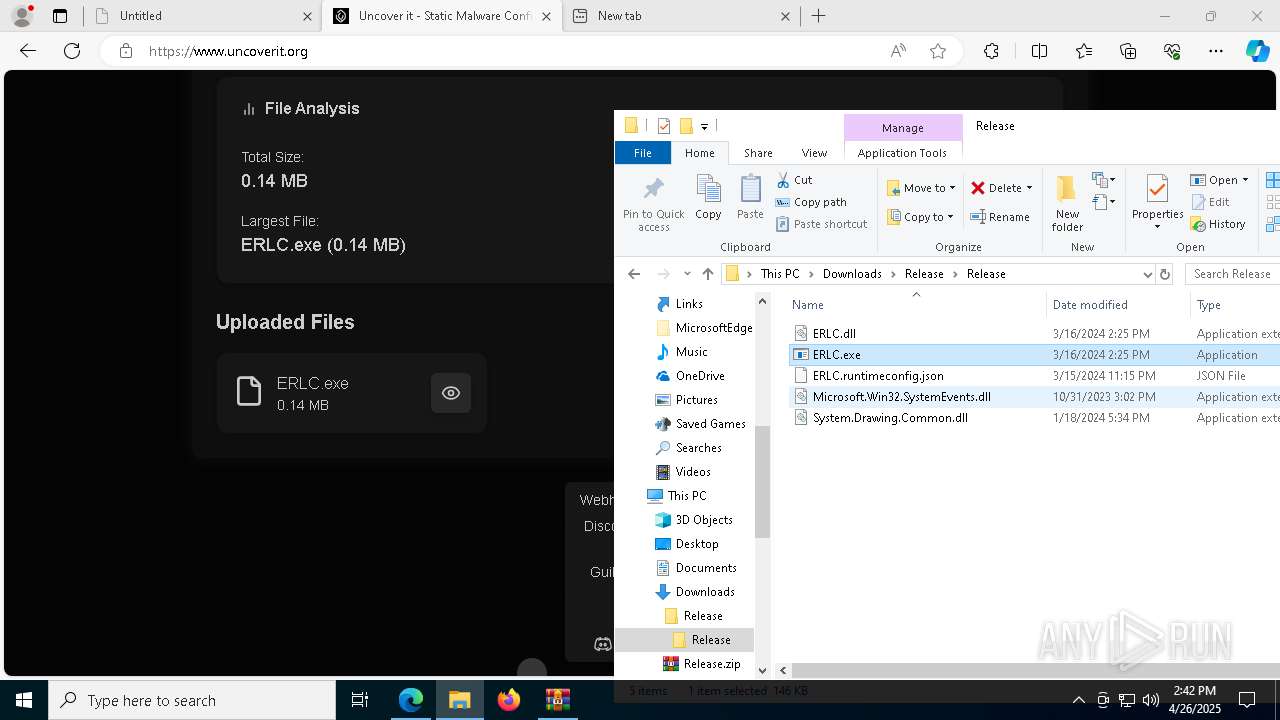This screenshot has width=1280, height=720.
Task: Open OneDrive in navigation pane
Action: click(700, 376)
